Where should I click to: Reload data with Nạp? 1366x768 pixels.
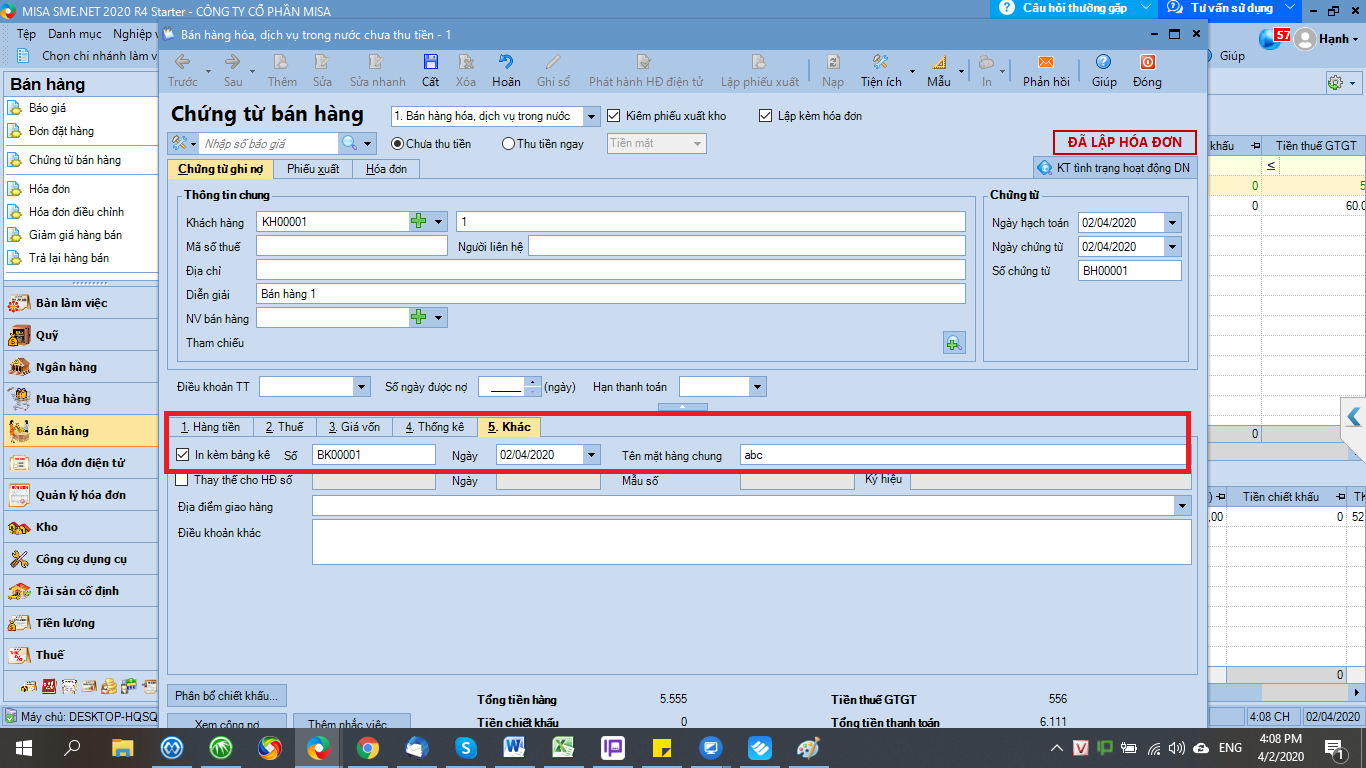pos(833,70)
